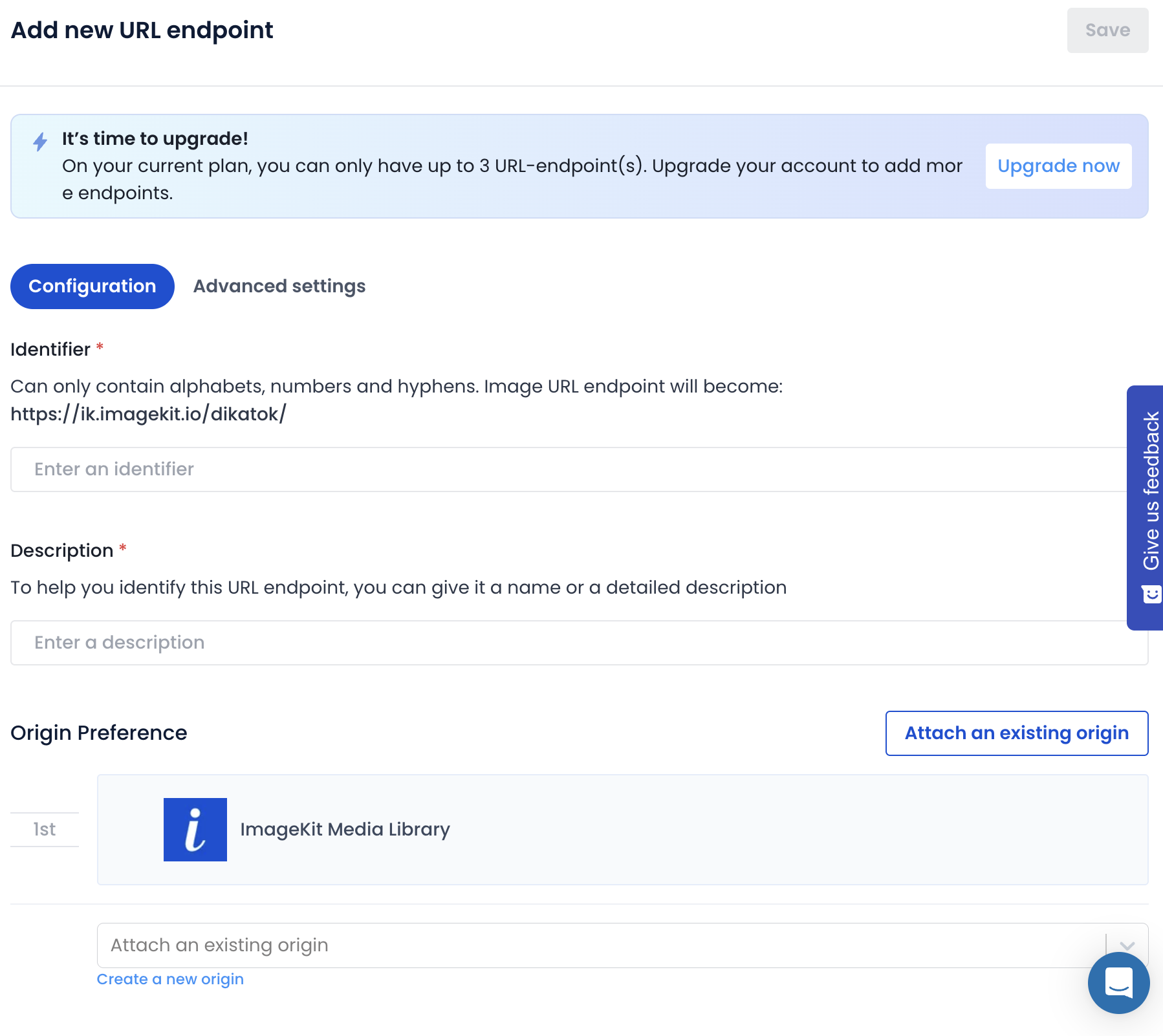Viewport: 1163px width, 1036px height.
Task: Focus the 'Enter a description' input field
Action: [x=569, y=643]
